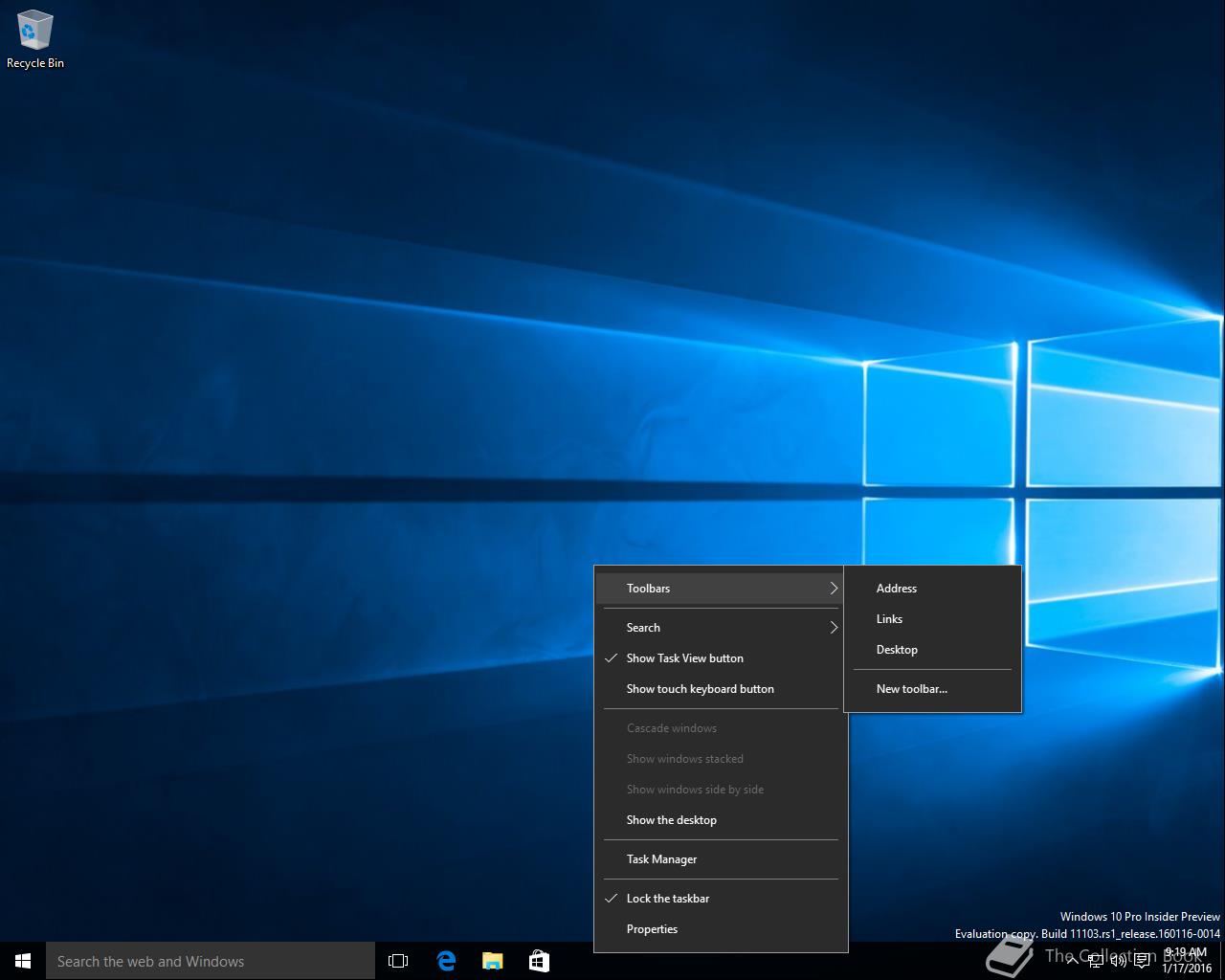Viewport: 1225px width, 980px height.
Task: Open the Action Center notification icon
Action: pyautogui.click(x=1142, y=961)
